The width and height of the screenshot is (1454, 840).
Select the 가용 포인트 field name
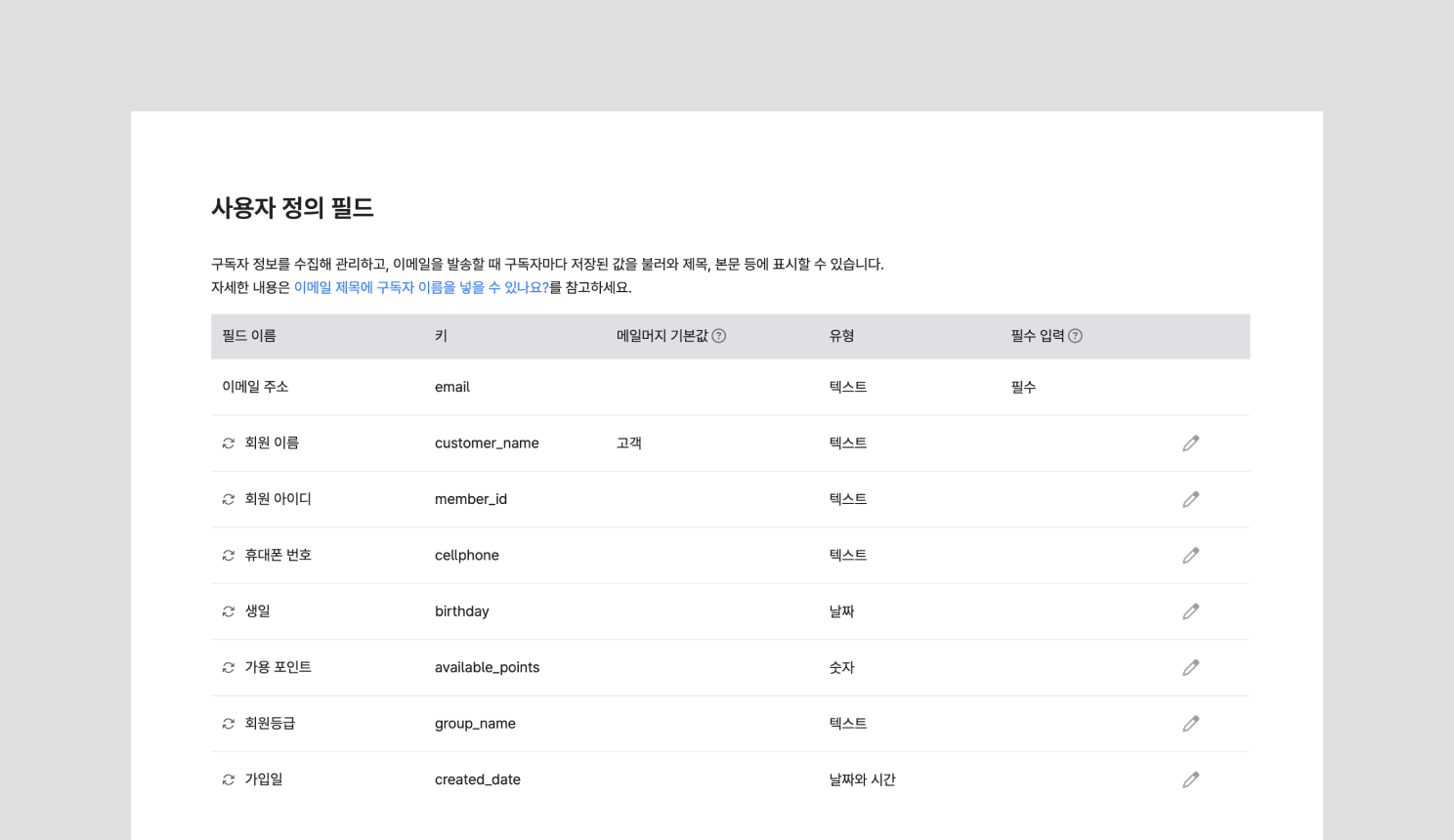[x=278, y=668]
